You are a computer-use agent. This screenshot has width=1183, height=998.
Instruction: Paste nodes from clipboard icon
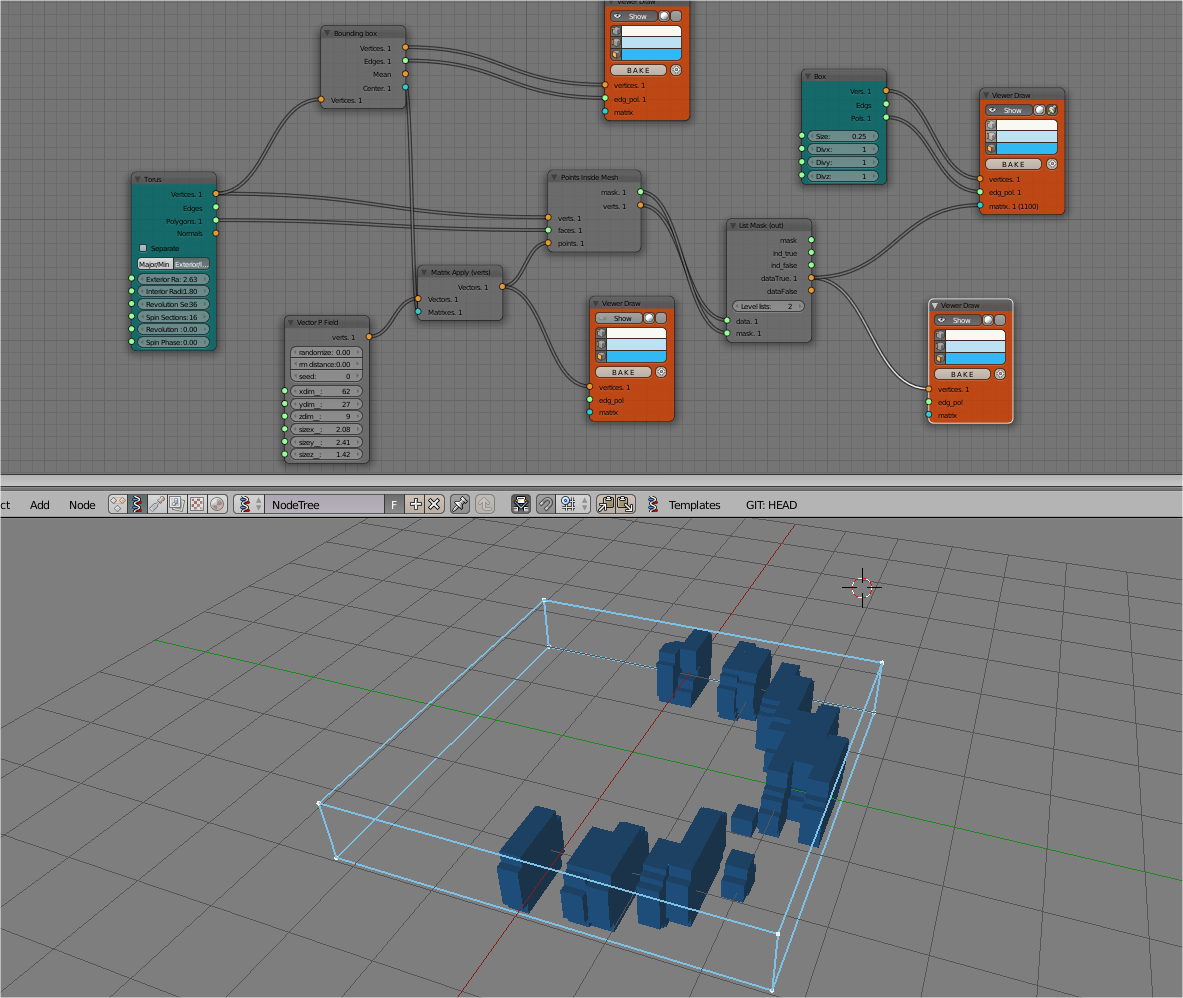625,504
